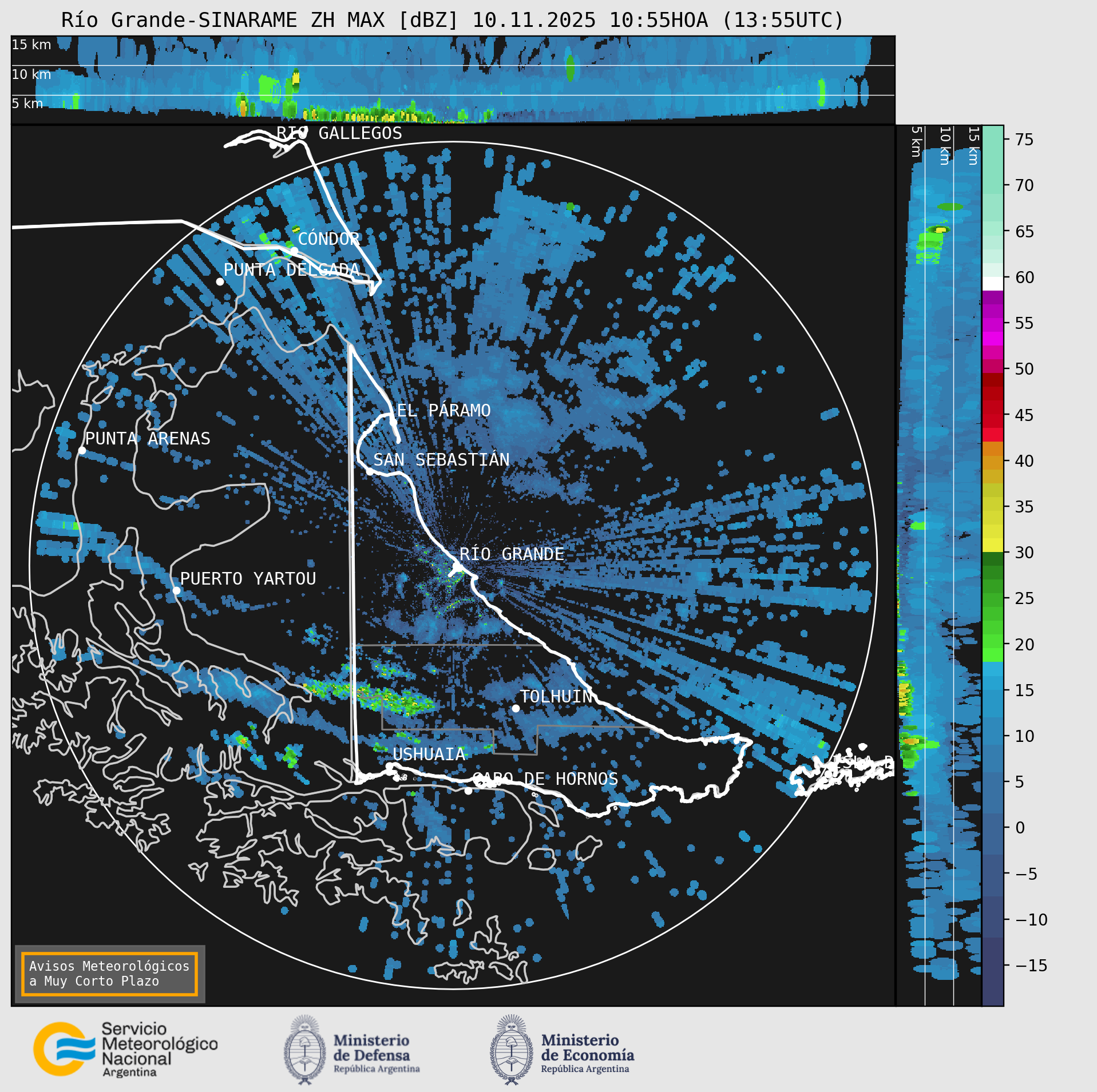Click the -15 dBZ colorbar label
This screenshot has width=1097, height=1092.
(x=1031, y=966)
